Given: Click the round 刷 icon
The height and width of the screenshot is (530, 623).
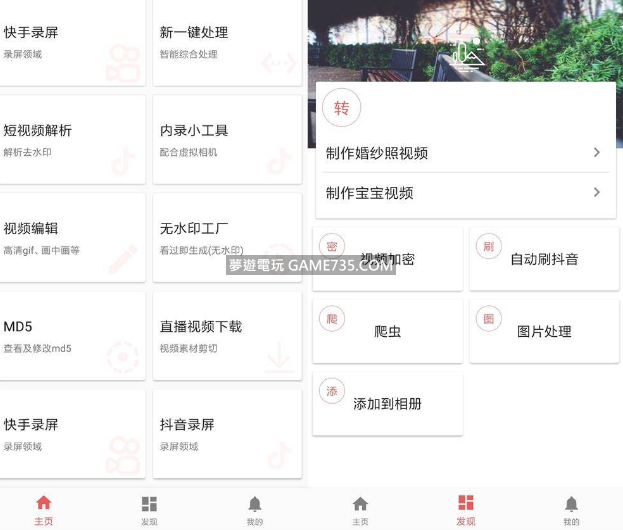Looking at the screenshot, I should click(x=489, y=246).
